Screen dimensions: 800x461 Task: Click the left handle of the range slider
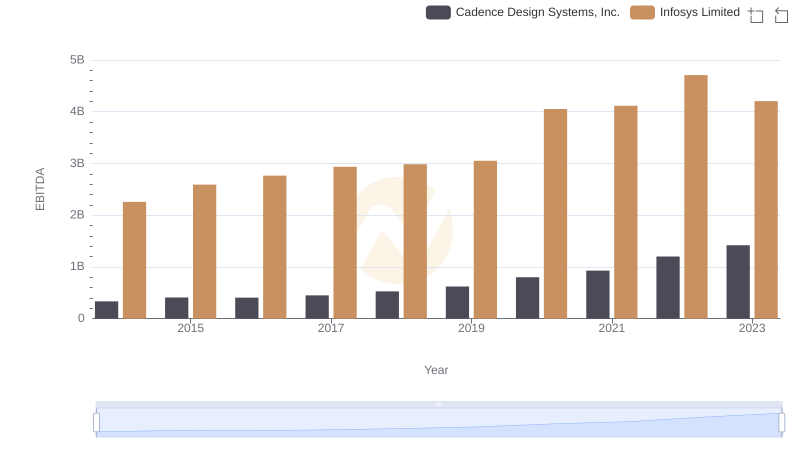pyautogui.click(x=96, y=423)
